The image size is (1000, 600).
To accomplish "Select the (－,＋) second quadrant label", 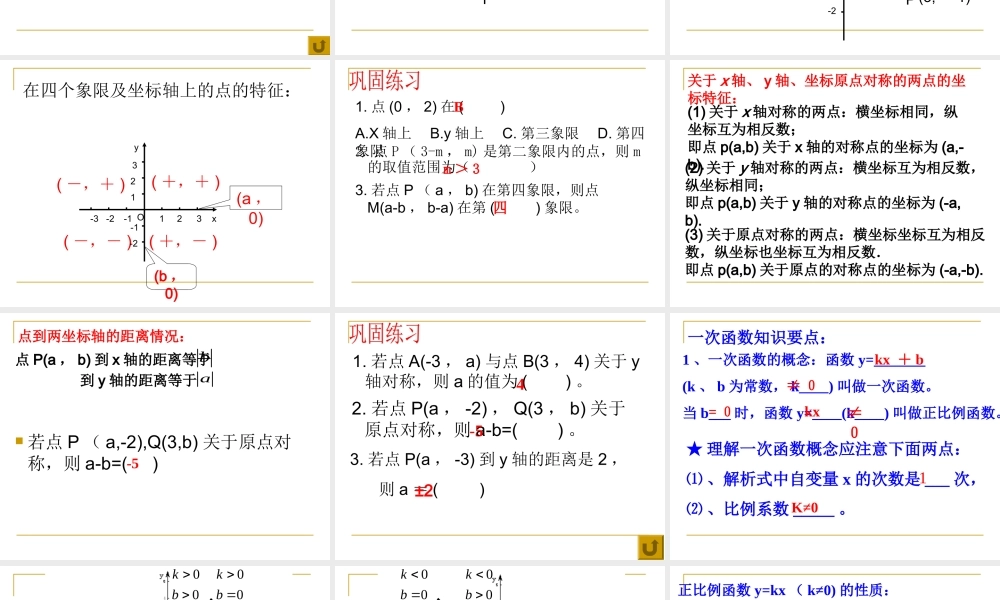I will [91, 184].
